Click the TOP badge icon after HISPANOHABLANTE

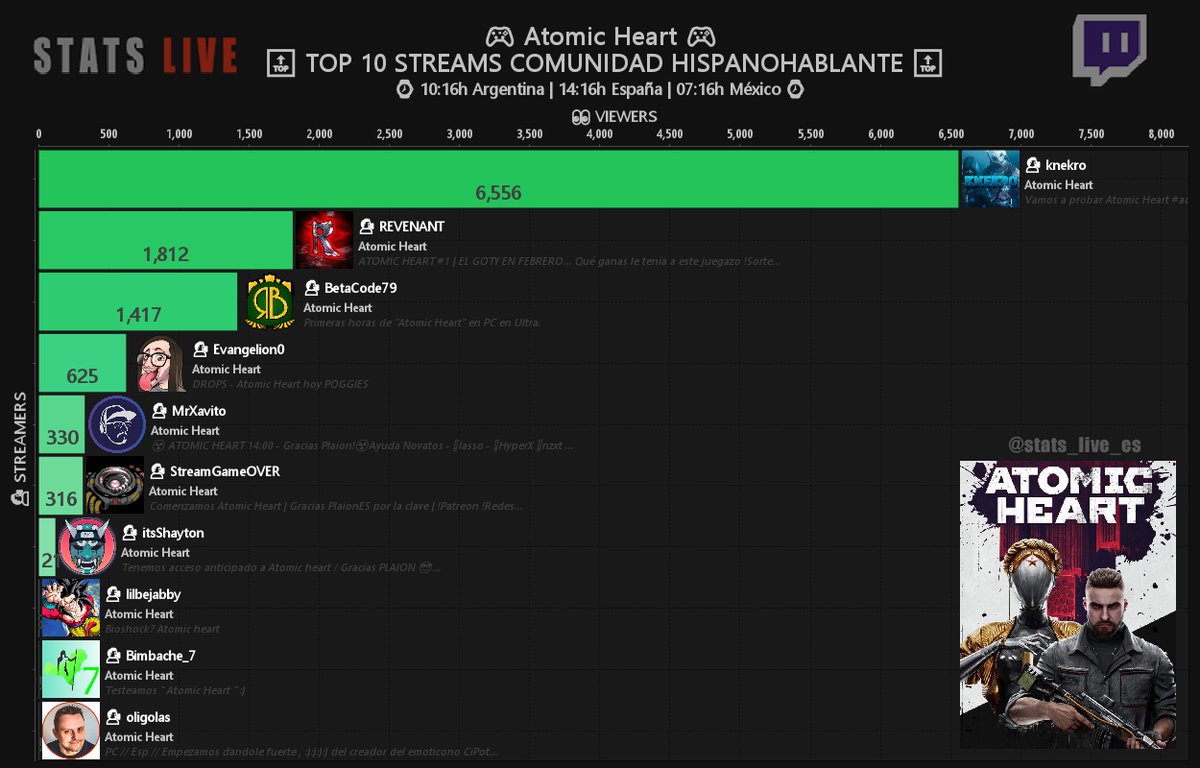928,64
